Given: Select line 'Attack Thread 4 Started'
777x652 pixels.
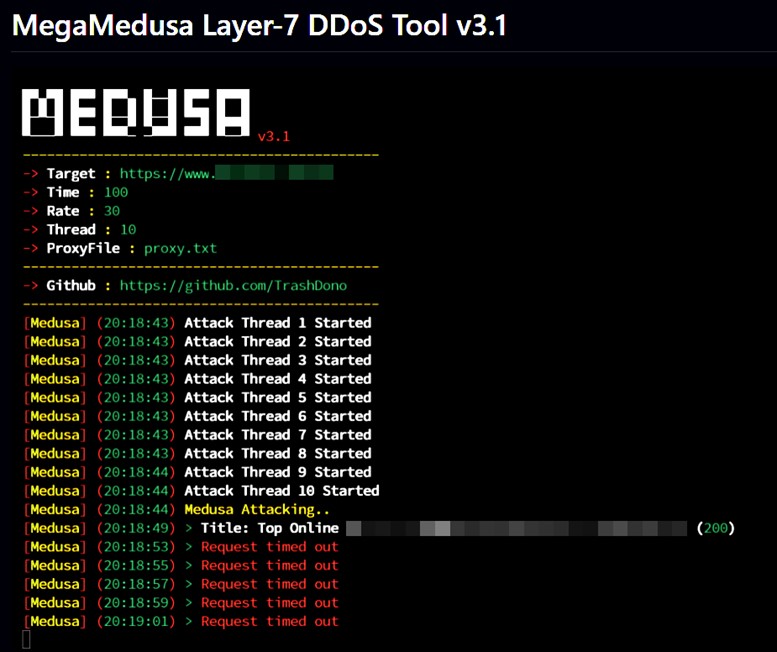Looking at the screenshot, I should tap(278, 379).
